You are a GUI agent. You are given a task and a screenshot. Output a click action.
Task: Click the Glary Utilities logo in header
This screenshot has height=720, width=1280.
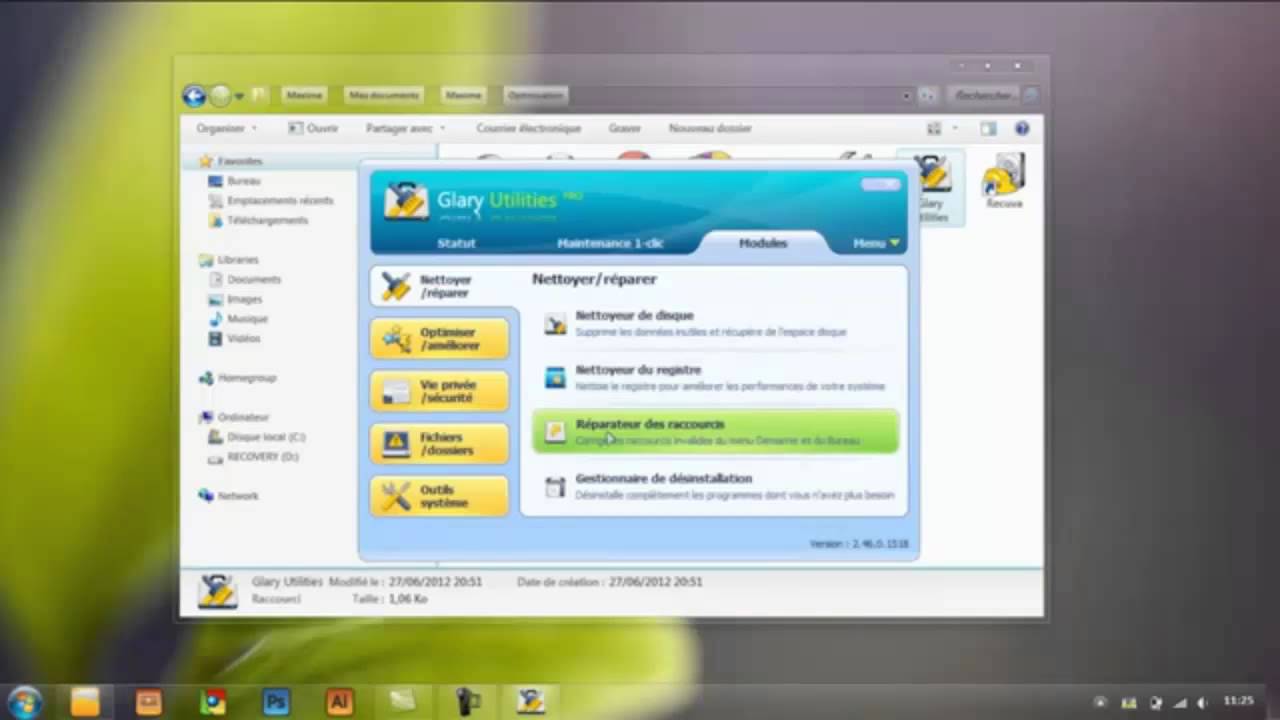click(407, 200)
